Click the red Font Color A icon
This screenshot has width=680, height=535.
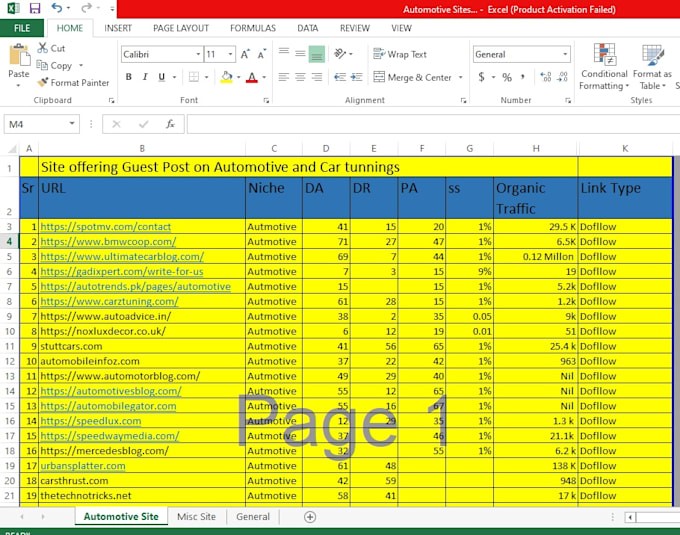[252, 77]
